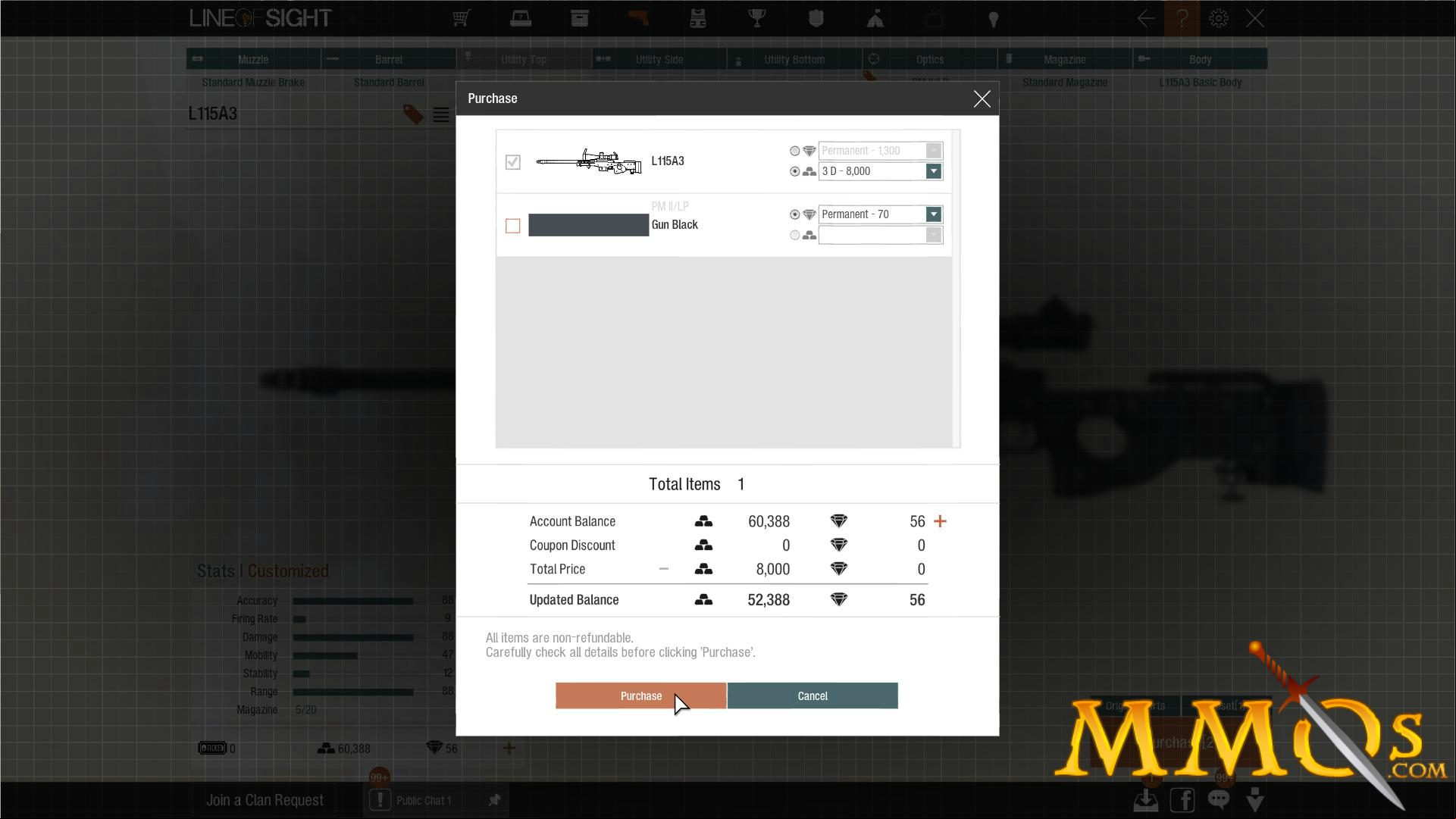Go back using the arrow icon
The image size is (1456, 819).
point(1146,18)
